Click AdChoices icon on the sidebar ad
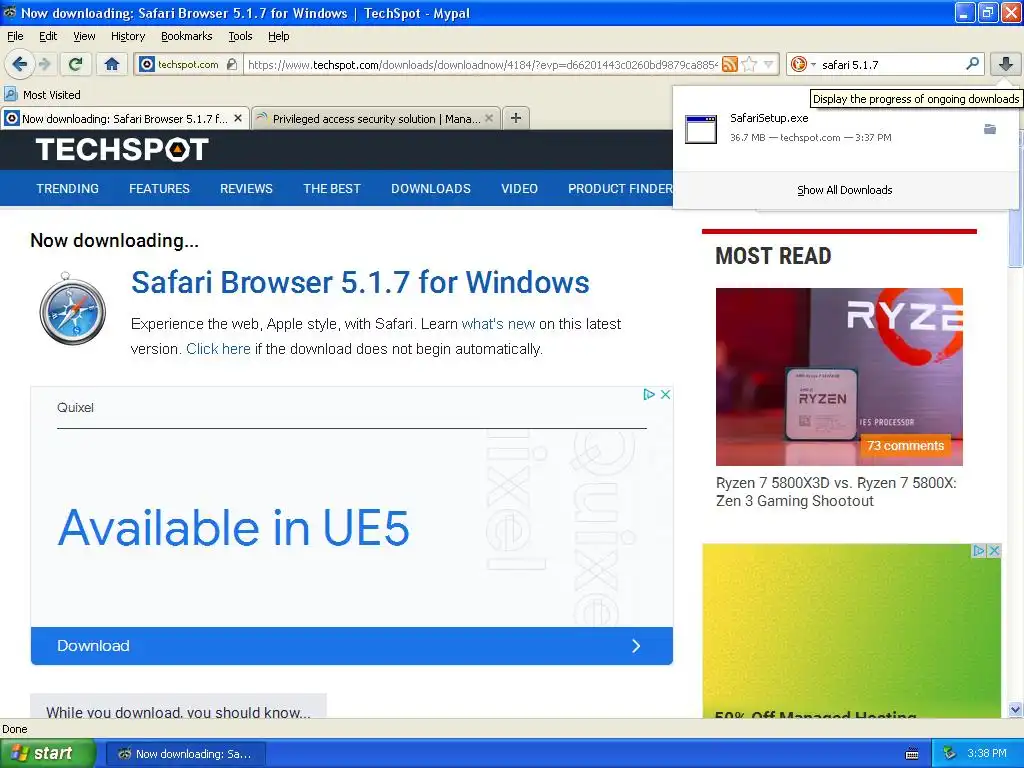This screenshot has height=768, width=1024. pos(978,551)
